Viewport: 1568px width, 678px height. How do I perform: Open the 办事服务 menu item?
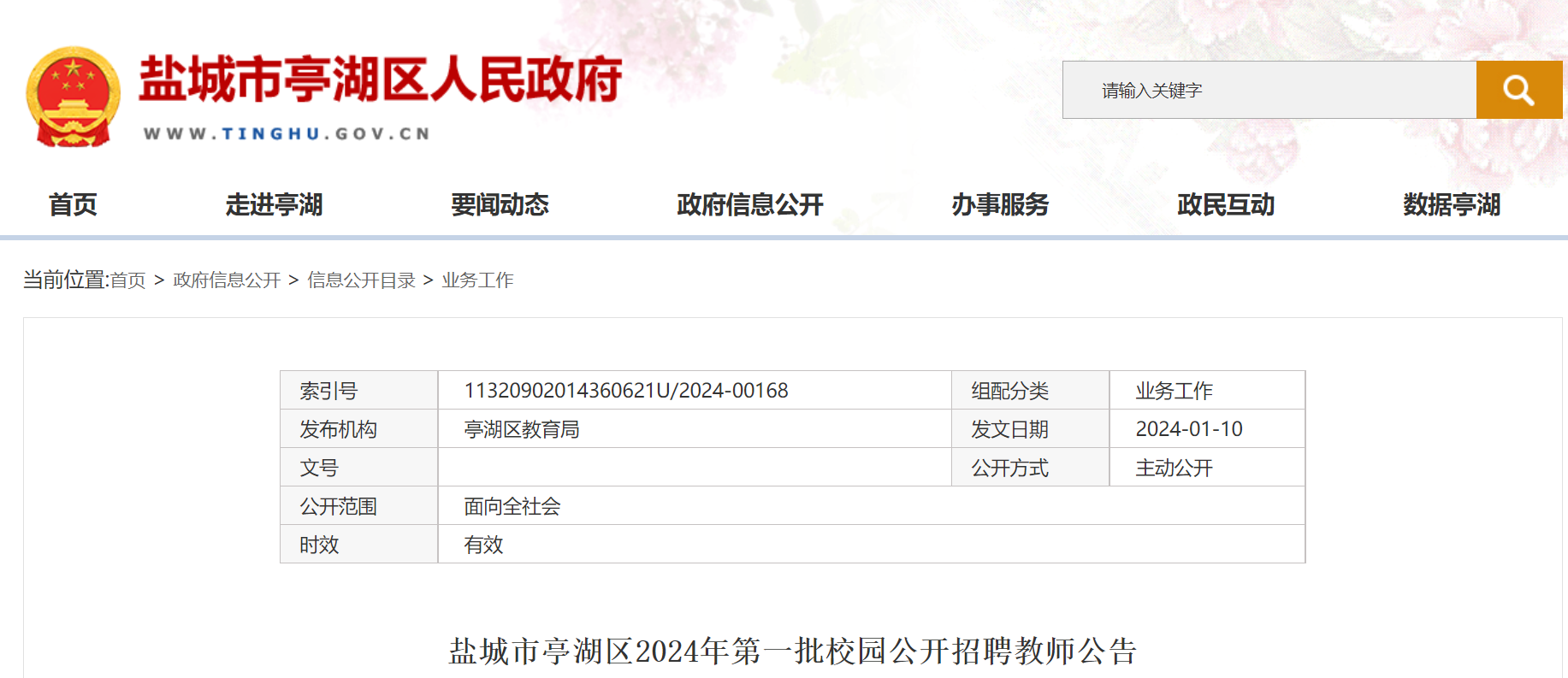1000,205
